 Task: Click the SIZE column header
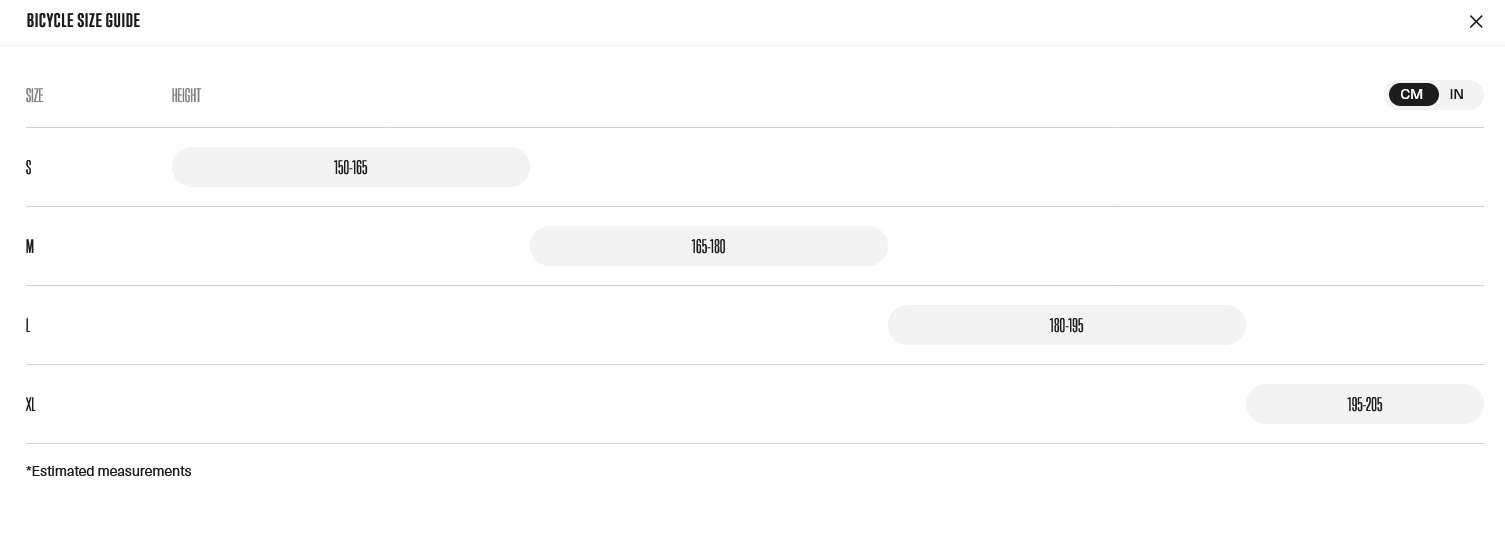click(x=35, y=95)
